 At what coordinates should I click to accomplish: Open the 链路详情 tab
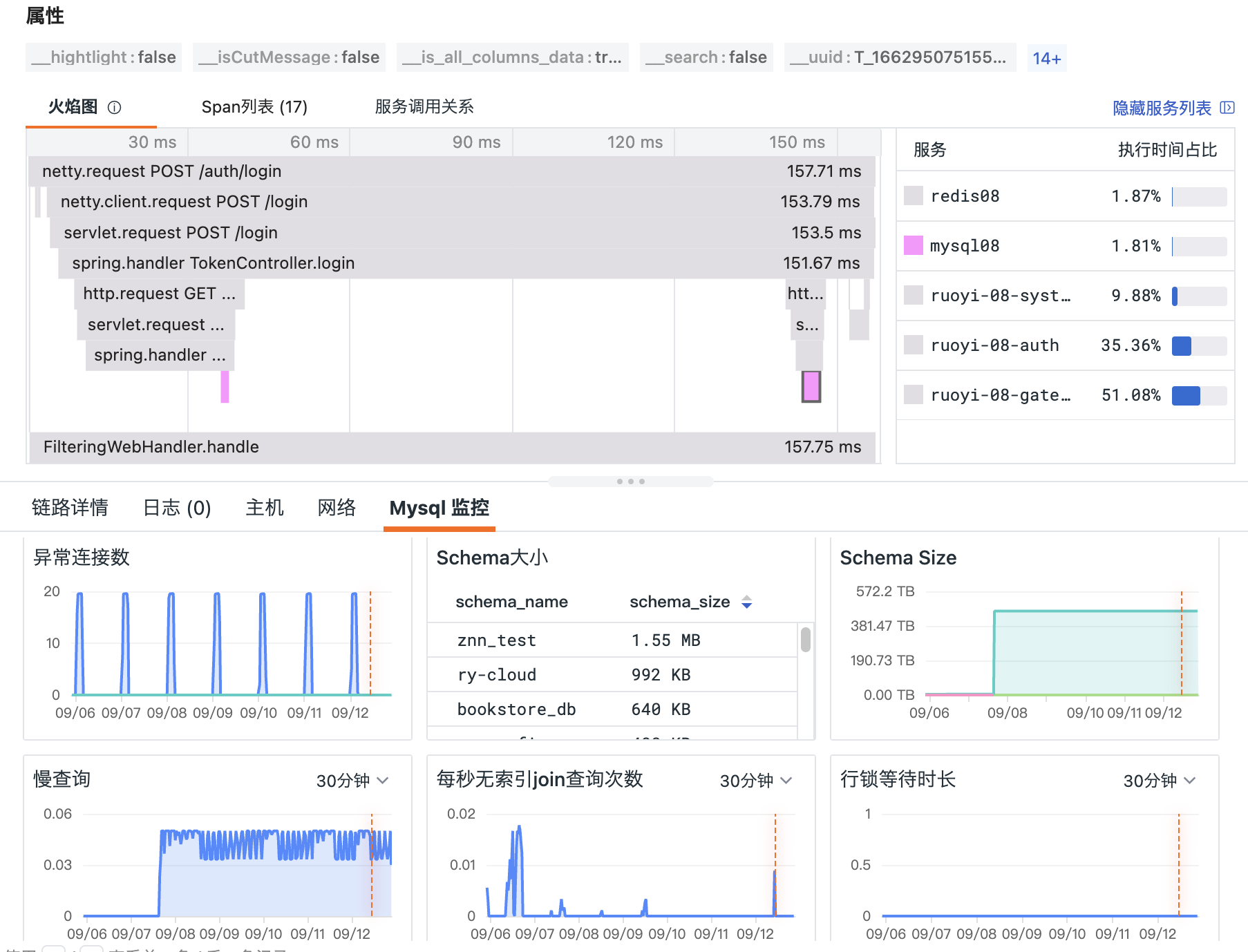[70, 508]
